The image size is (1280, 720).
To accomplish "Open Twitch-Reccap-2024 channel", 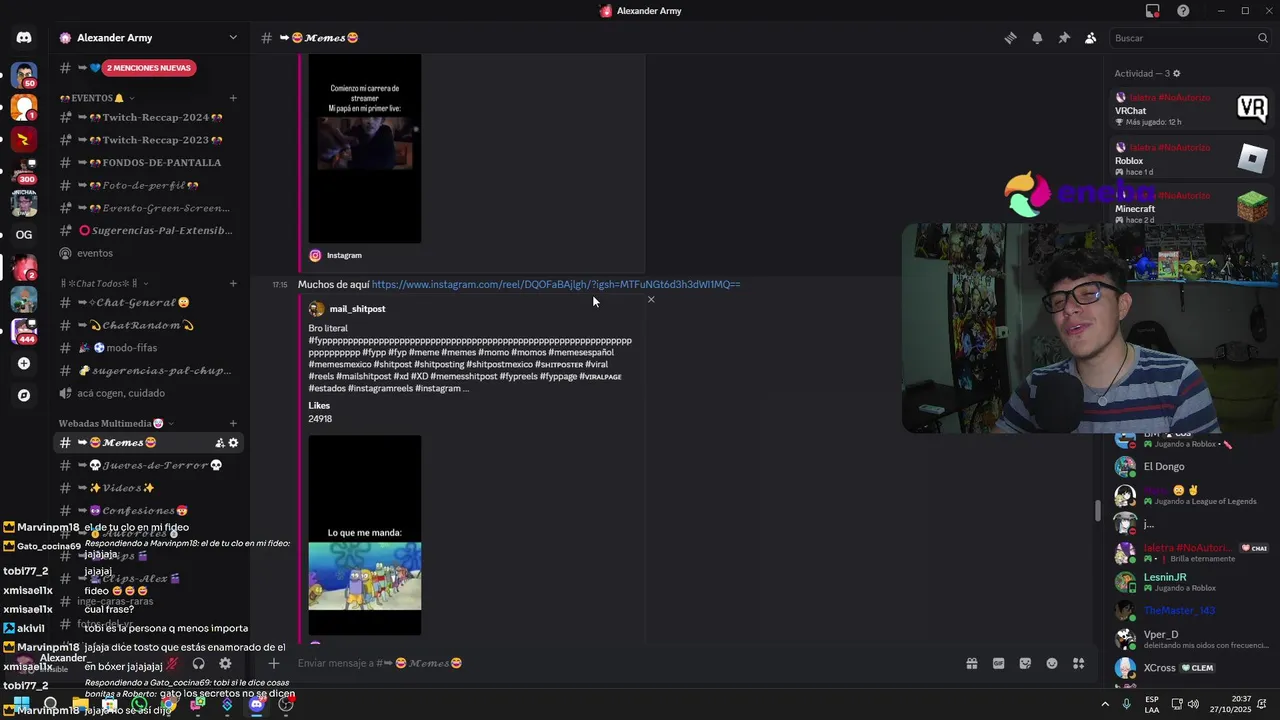I will 149,117.
